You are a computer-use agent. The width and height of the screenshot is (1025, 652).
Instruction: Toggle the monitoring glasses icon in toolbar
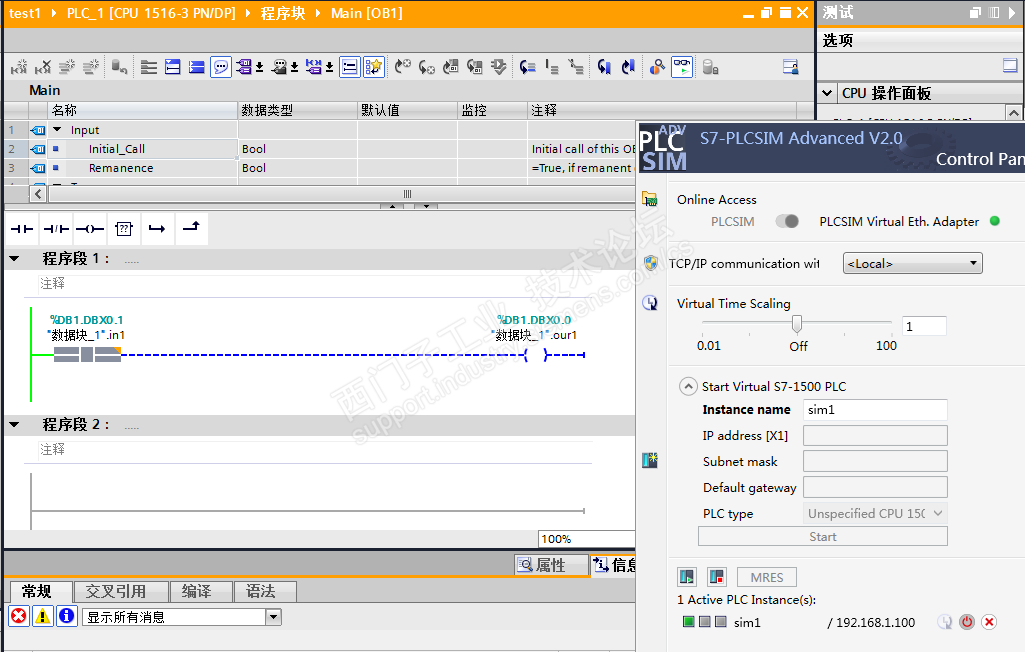(x=682, y=67)
